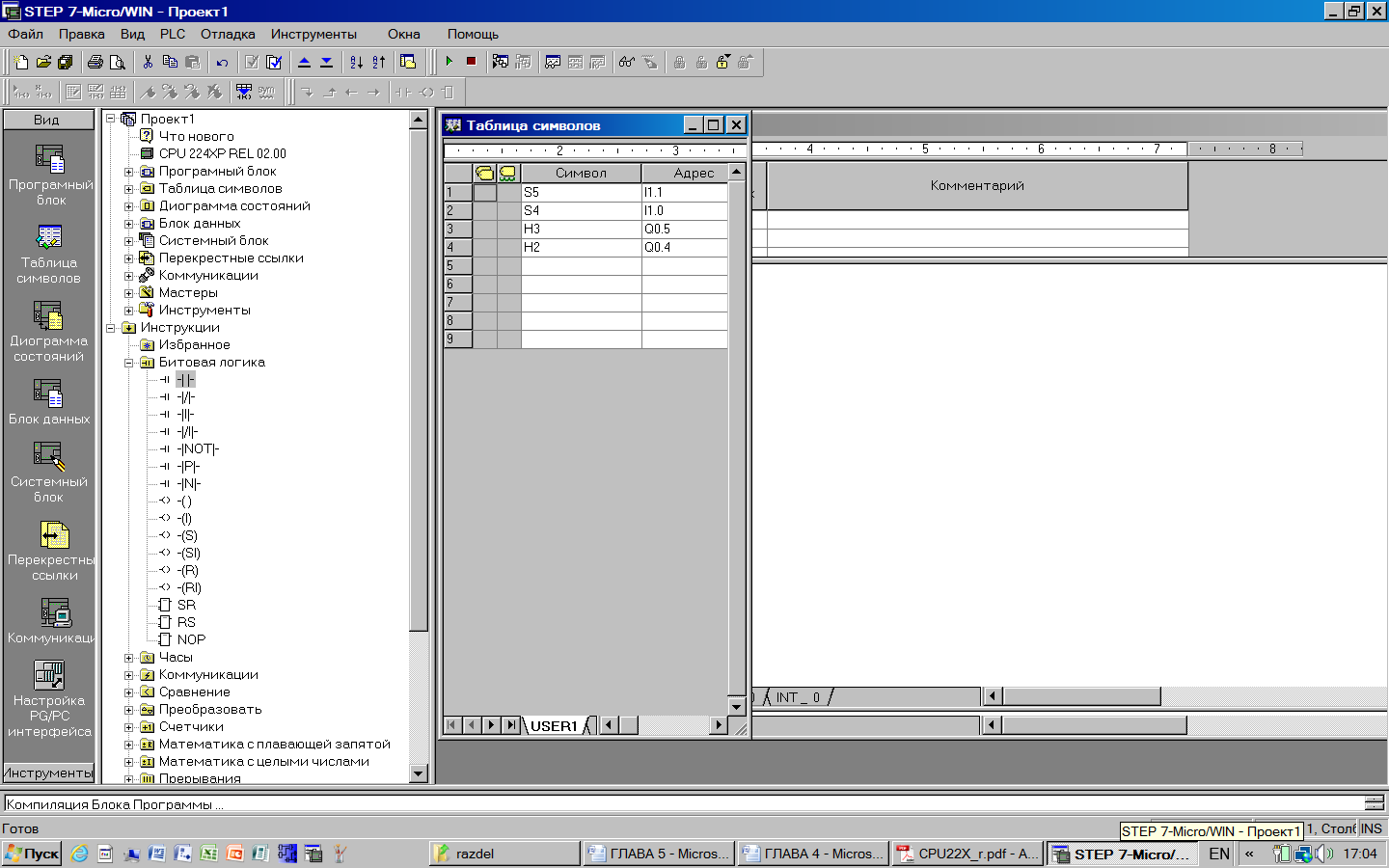
Task: Click the Инструменты button under the navigation bar
Action: (48, 773)
